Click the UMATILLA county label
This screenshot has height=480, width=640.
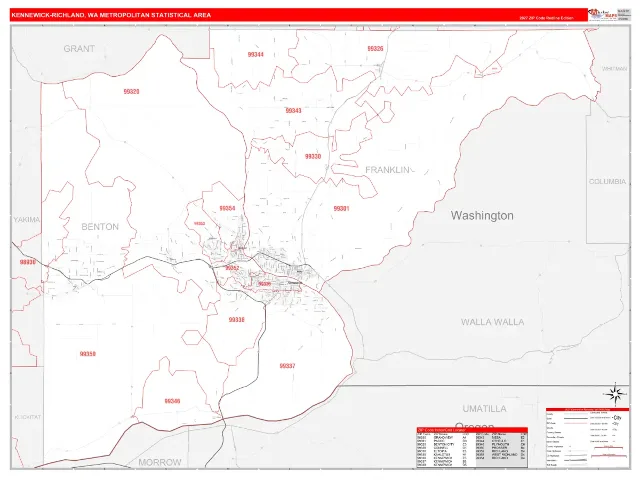pyautogui.click(x=484, y=409)
